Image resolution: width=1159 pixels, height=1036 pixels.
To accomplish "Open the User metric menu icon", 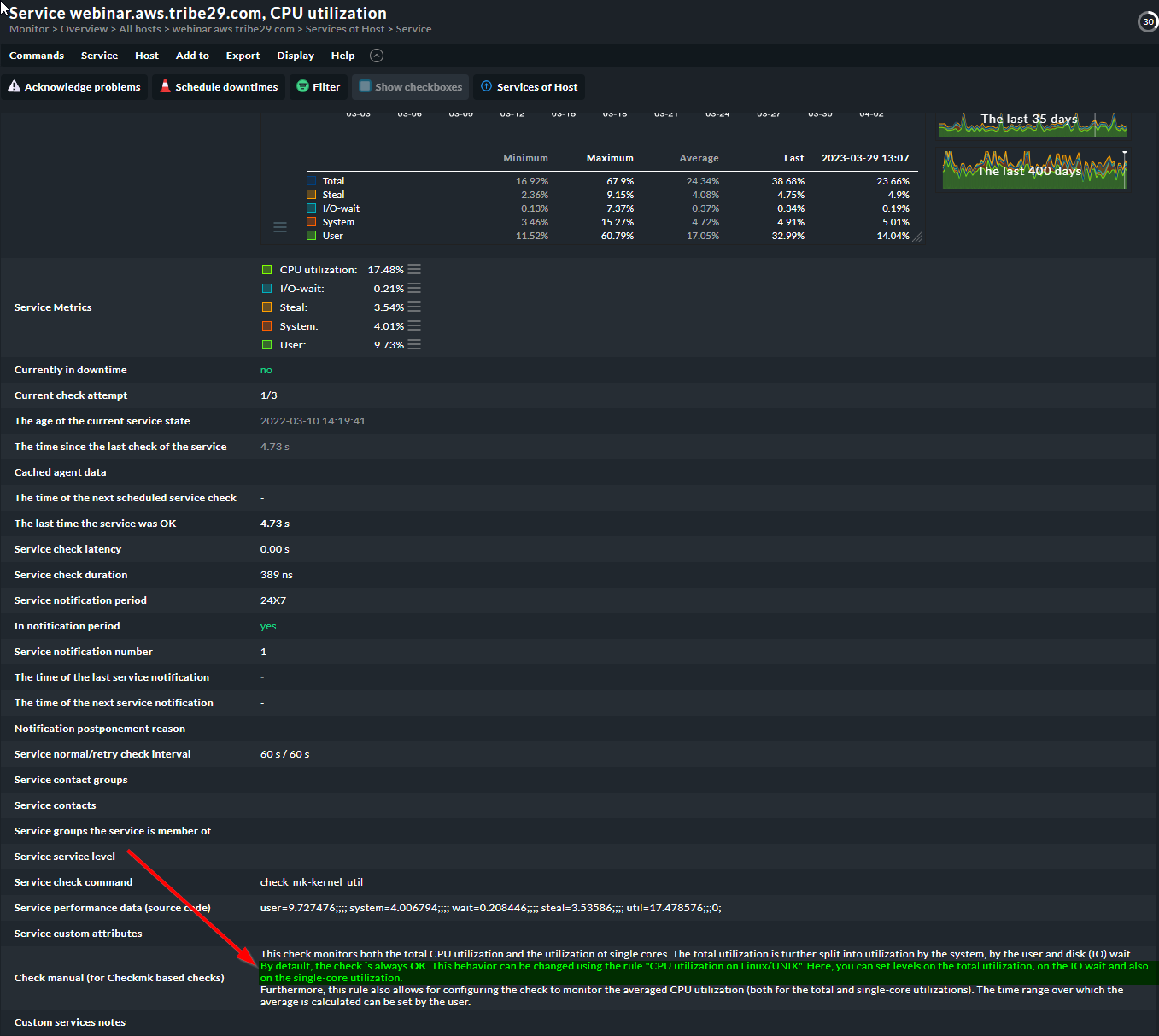I will pyautogui.click(x=414, y=345).
